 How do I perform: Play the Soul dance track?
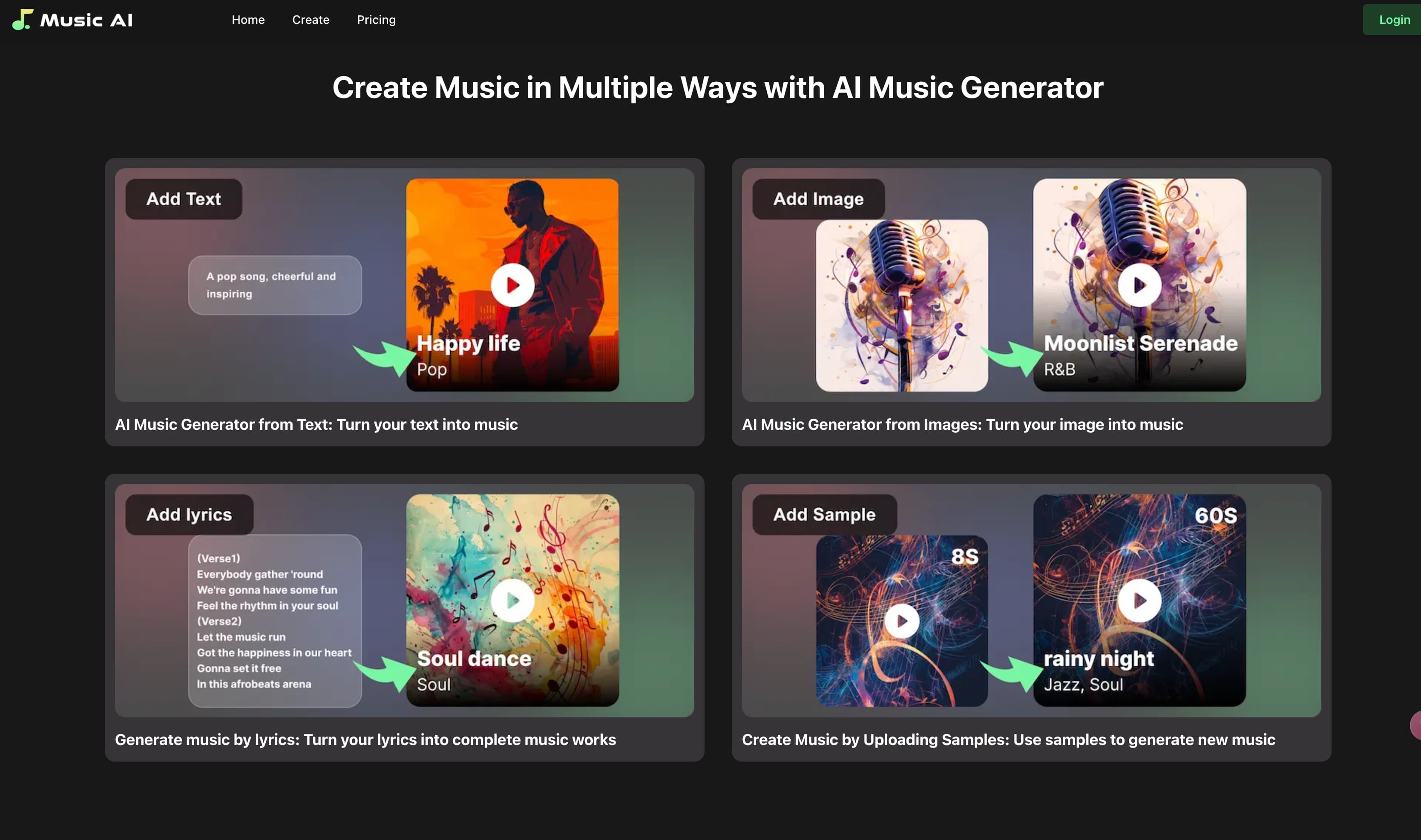(512, 601)
